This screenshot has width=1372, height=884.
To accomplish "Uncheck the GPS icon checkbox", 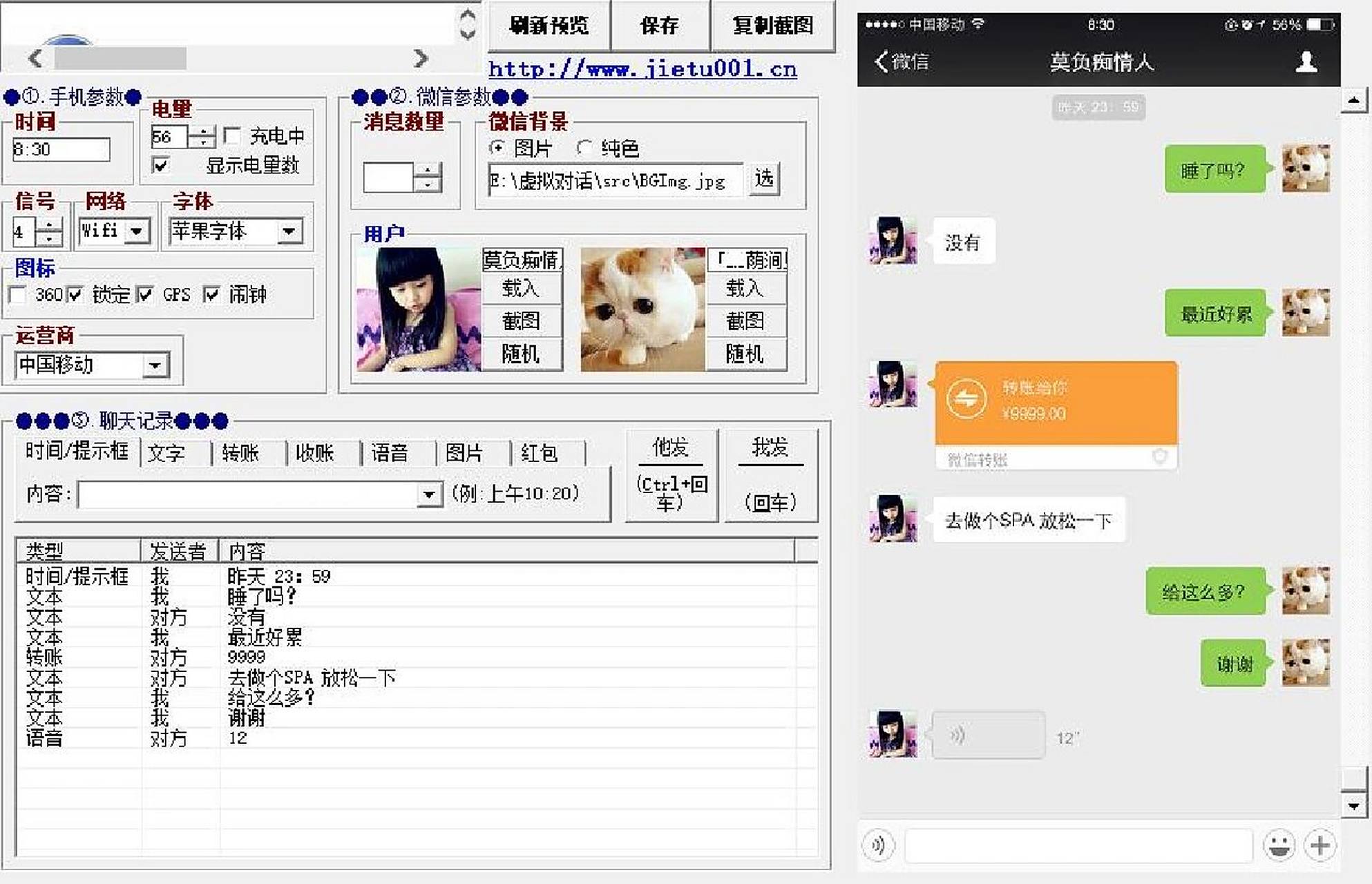I will tap(144, 294).
